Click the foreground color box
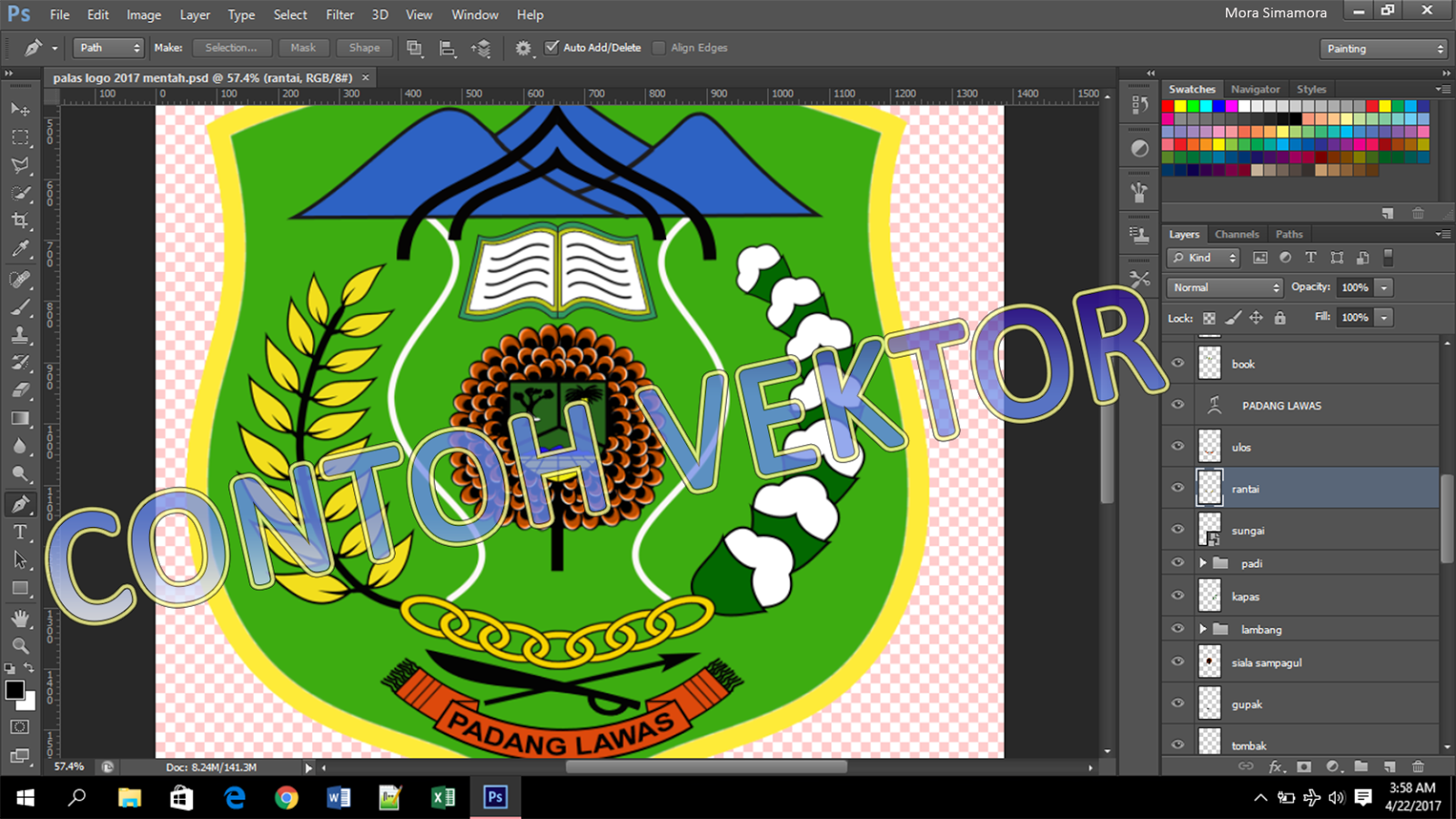This screenshot has width=1456, height=819. click(x=15, y=690)
